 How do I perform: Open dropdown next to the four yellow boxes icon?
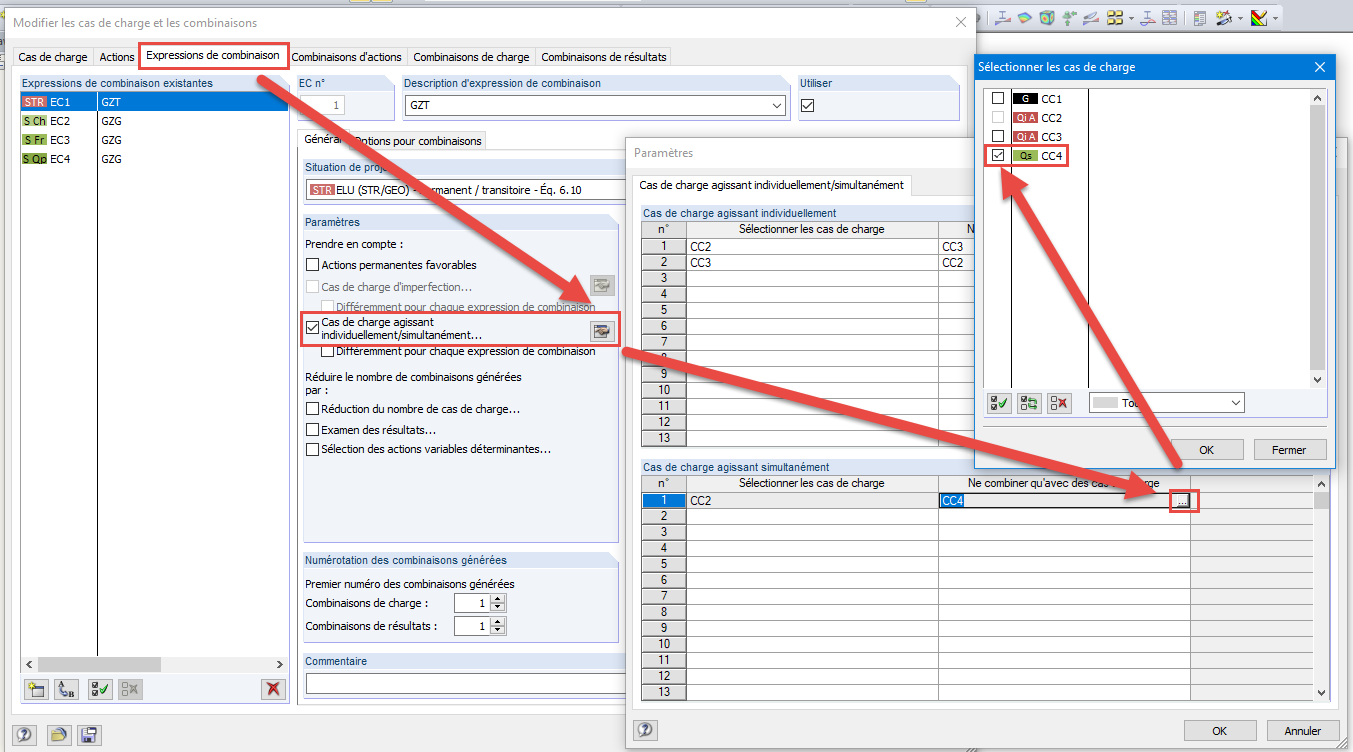(x=1130, y=18)
